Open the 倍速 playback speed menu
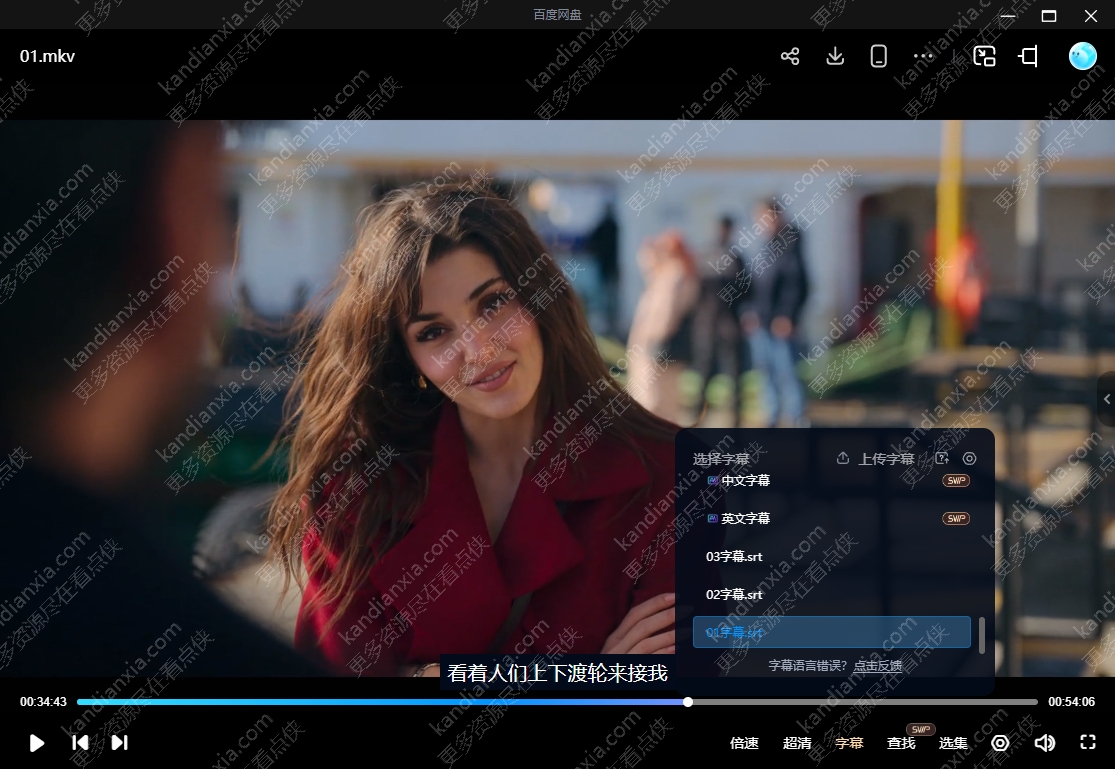This screenshot has height=769, width=1115. (744, 743)
